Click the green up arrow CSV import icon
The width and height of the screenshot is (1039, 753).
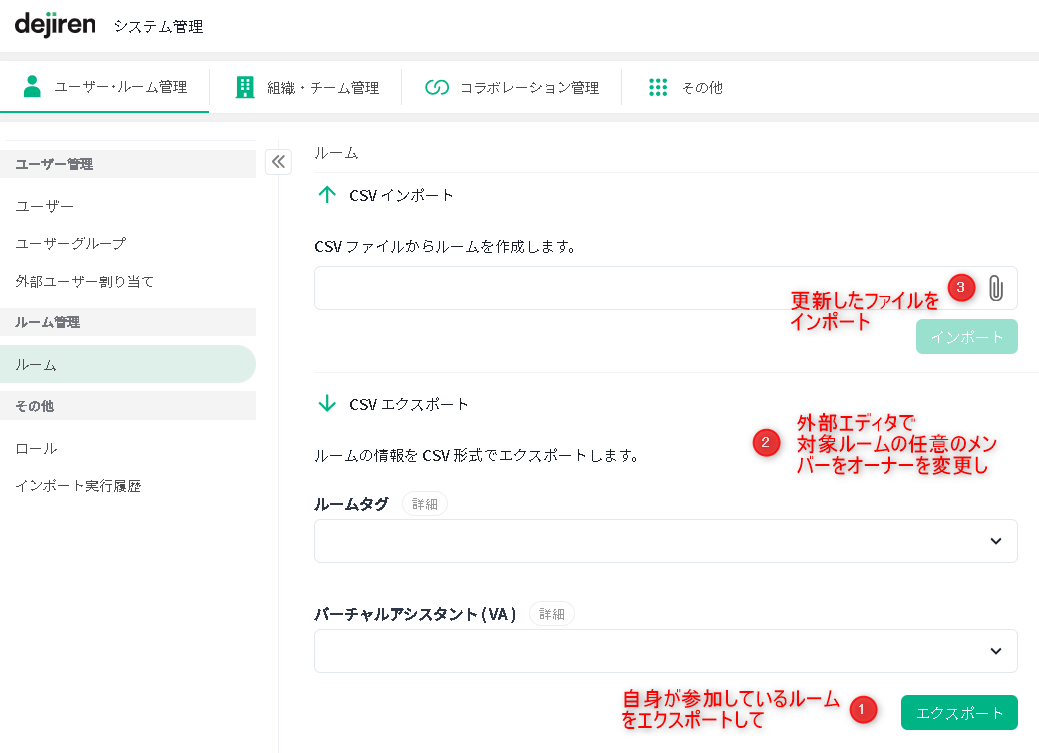326,195
